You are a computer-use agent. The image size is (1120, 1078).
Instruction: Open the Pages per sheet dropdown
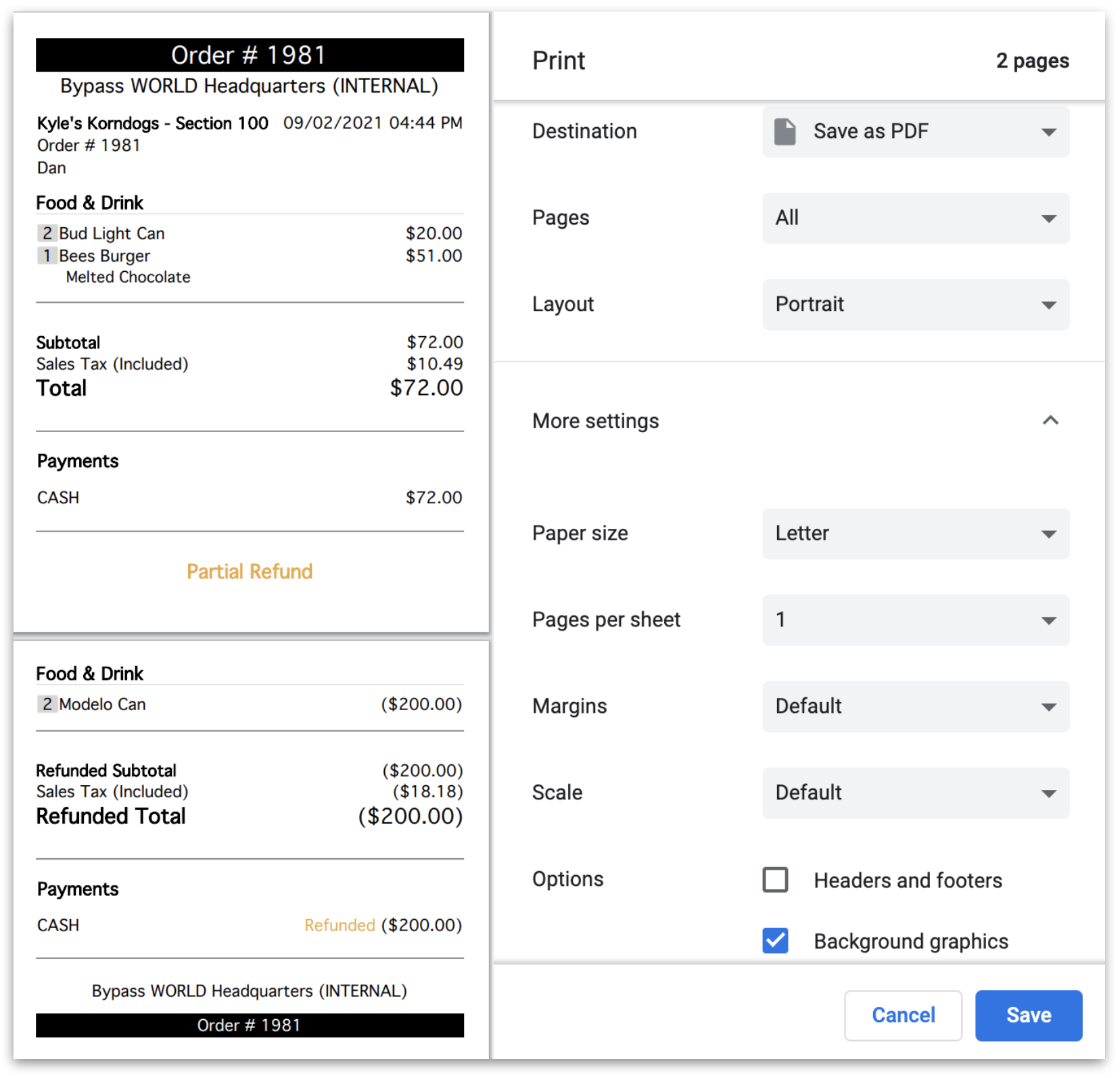click(x=916, y=620)
